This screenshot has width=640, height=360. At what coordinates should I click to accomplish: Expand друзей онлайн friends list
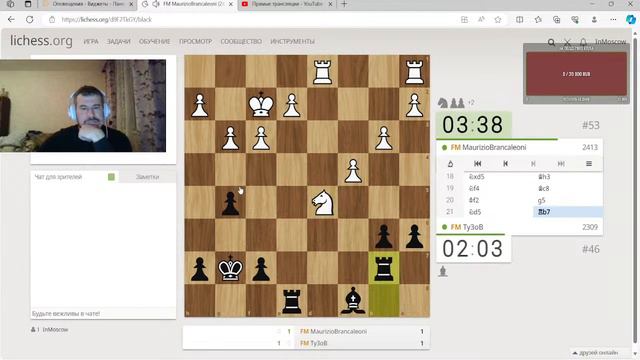tap(596, 352)
